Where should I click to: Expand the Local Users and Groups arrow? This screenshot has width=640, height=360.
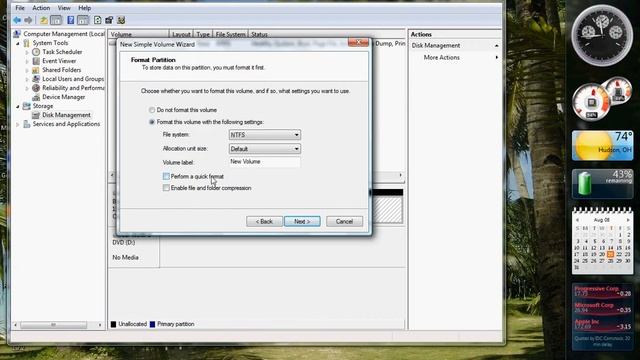pyautogui.click(x=27, y=79)
